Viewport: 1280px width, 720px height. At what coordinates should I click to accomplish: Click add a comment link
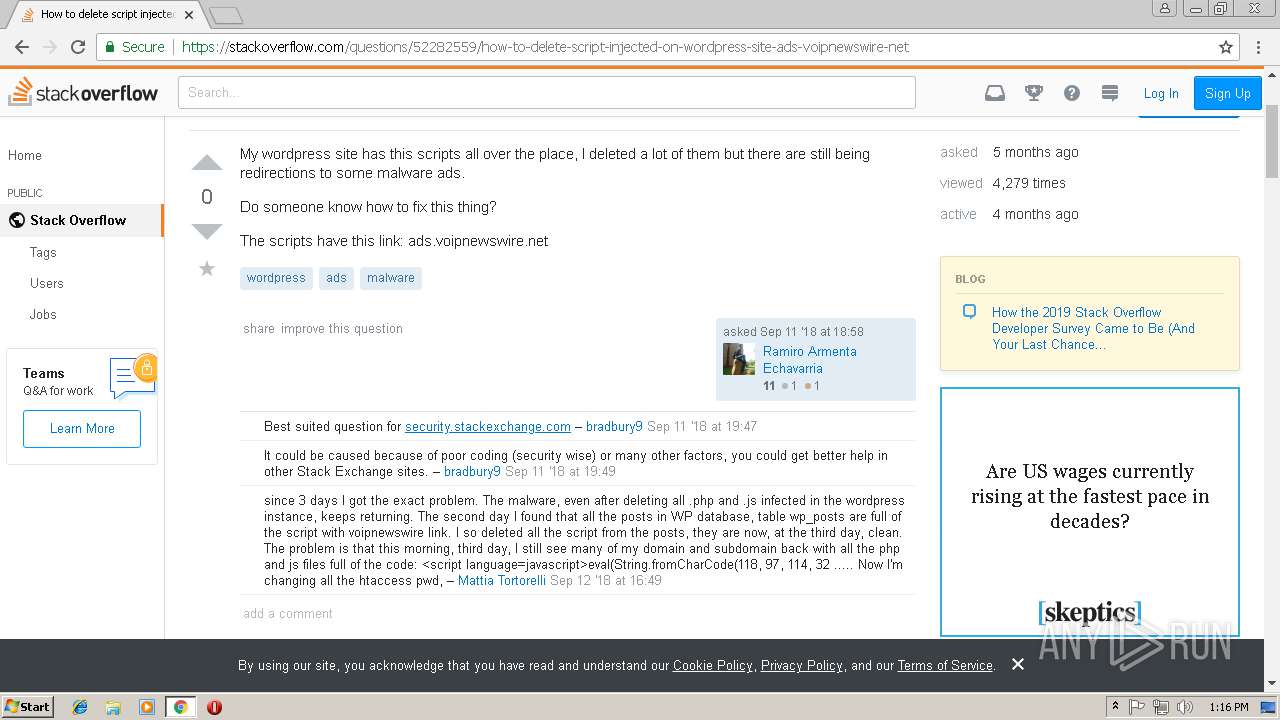288,613
